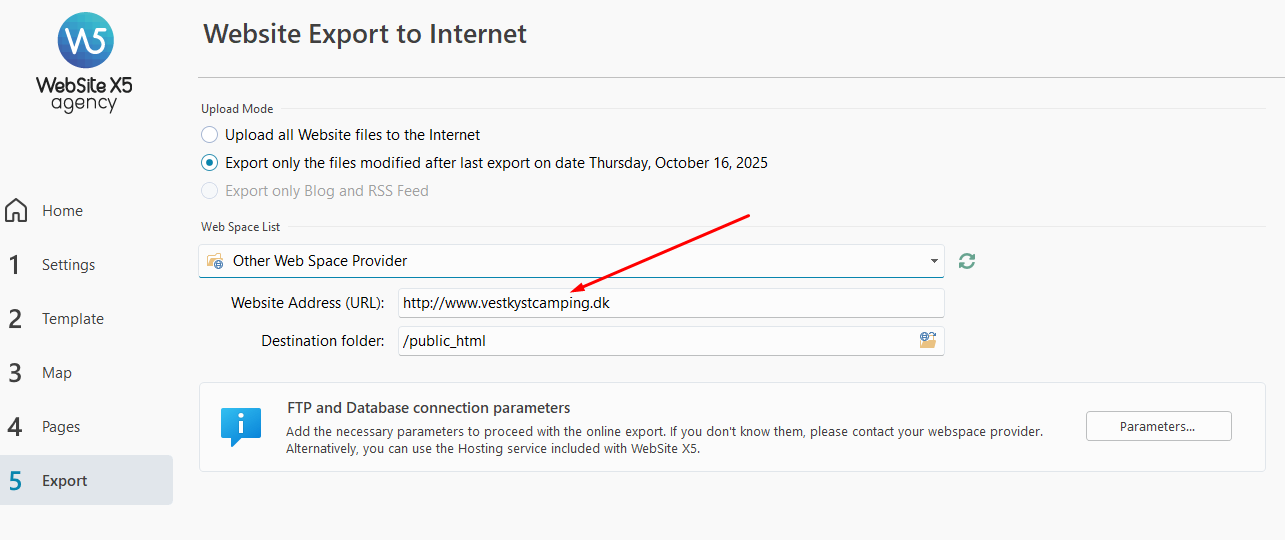The width and height of the screenshot is (1285, 540).
Task: Click the Home house icon
Action: 16,211
